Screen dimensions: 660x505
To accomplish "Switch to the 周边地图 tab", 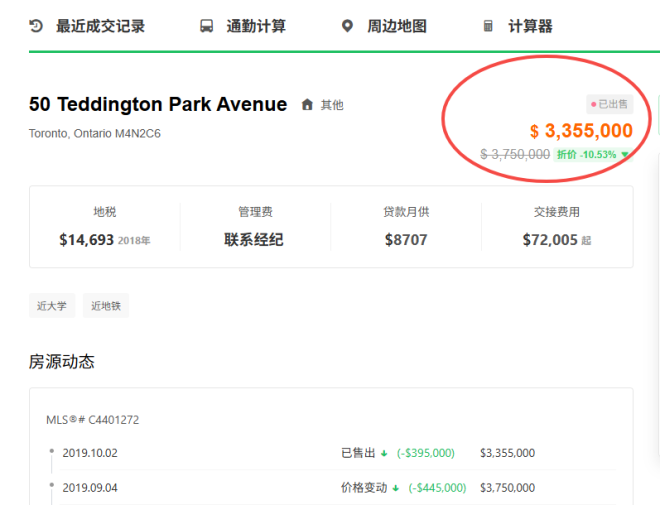I will [397, 26].
